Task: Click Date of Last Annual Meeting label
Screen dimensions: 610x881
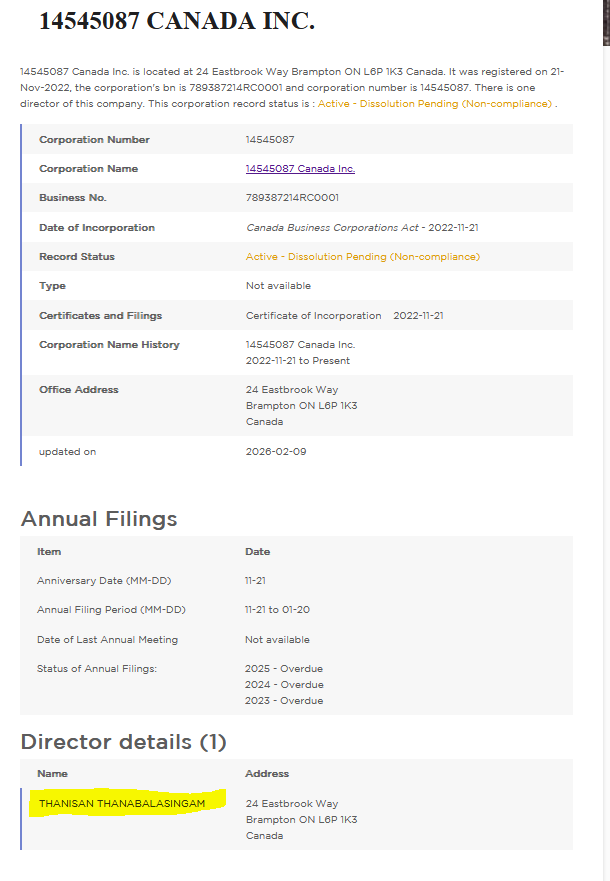Action: [x=107, y=640]
